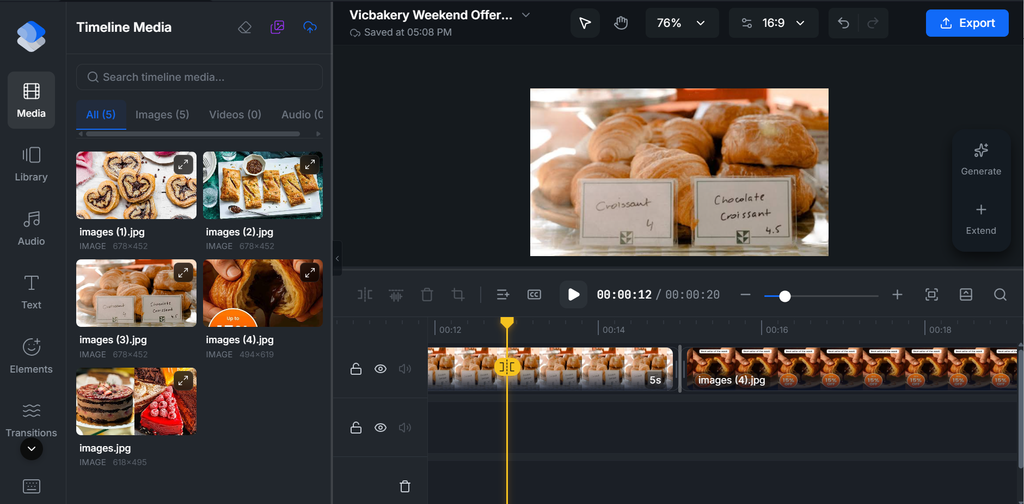Click the app logo at top left
This screenshot has height=504, width=1024.
31,36
